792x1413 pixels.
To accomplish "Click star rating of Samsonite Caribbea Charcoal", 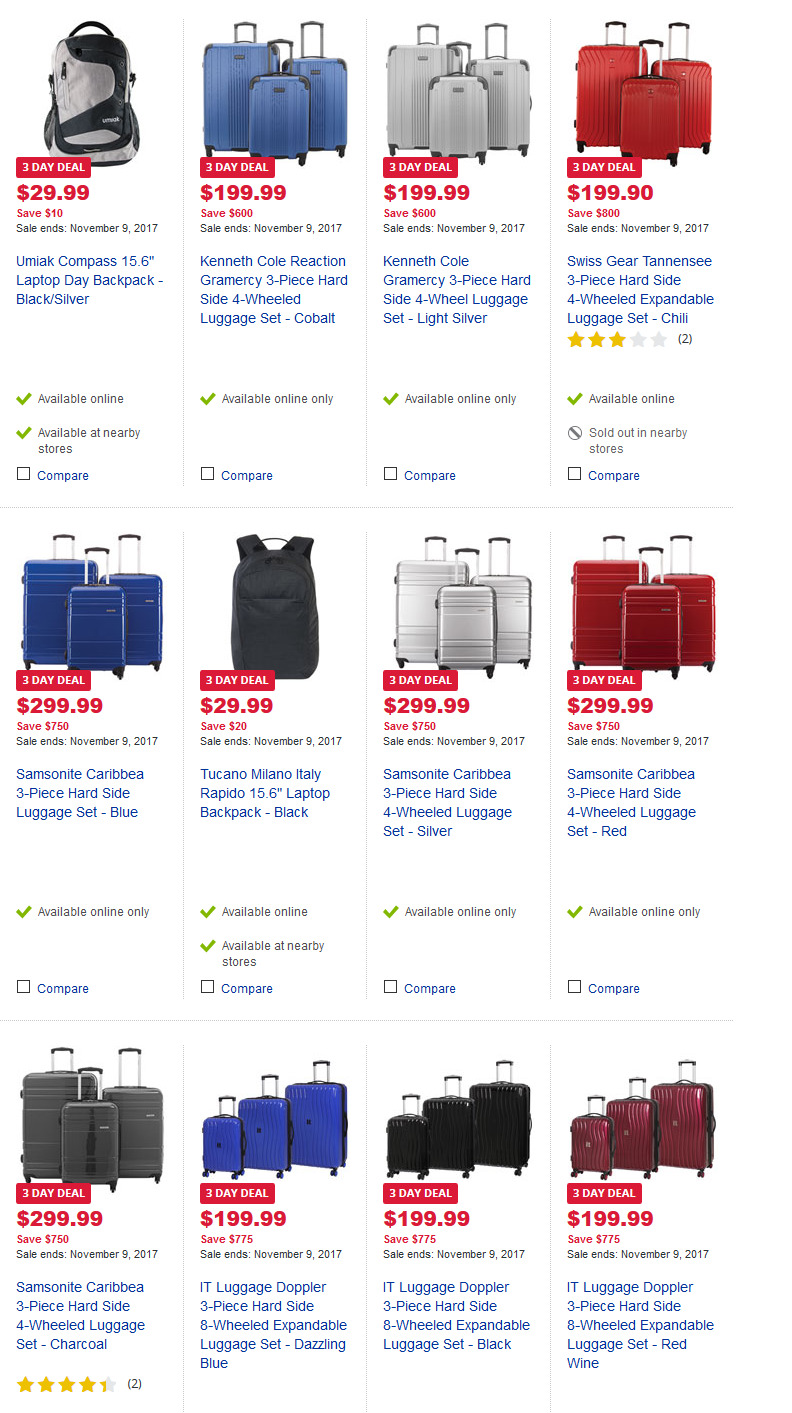I will pos(66,1385).
